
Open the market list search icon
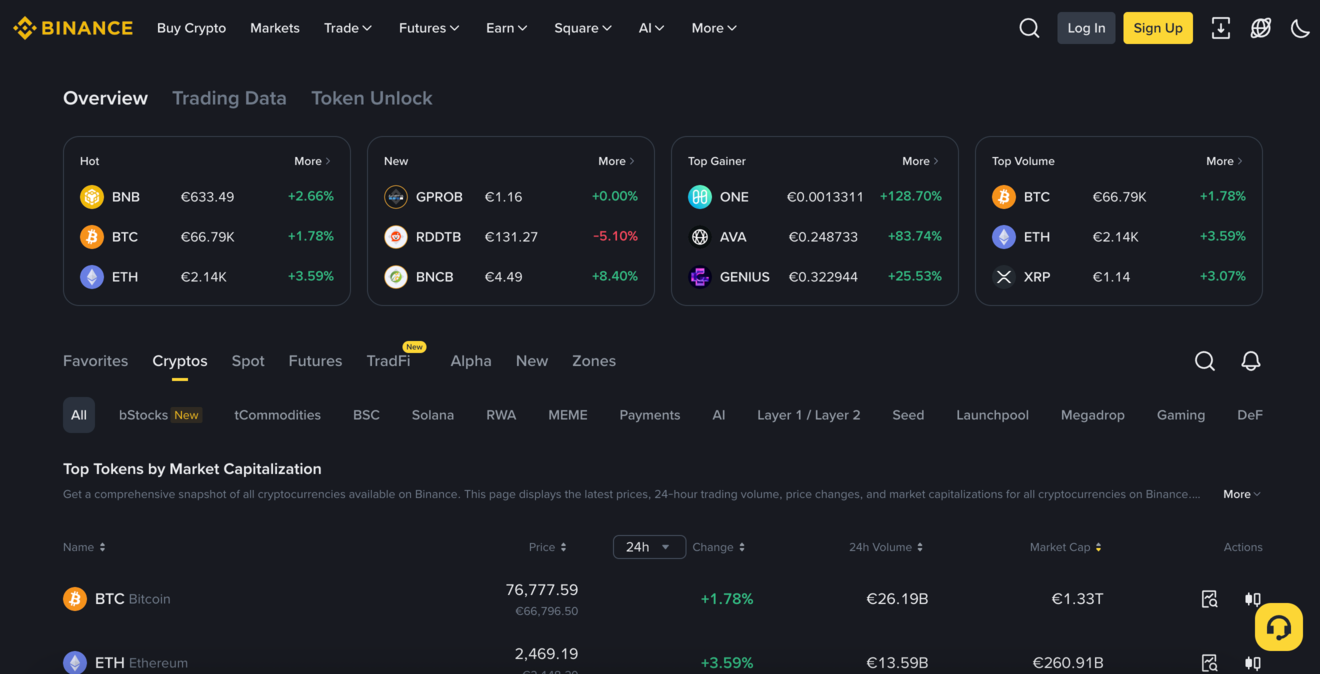point(1205,361)
